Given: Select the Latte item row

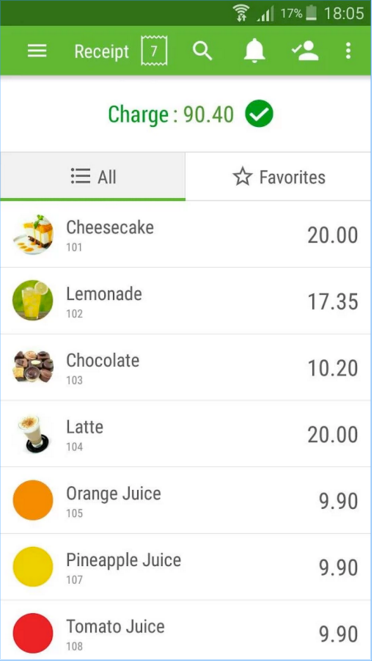Looking at the screenshot, I should pyautogui.click(x=186, y=434).
